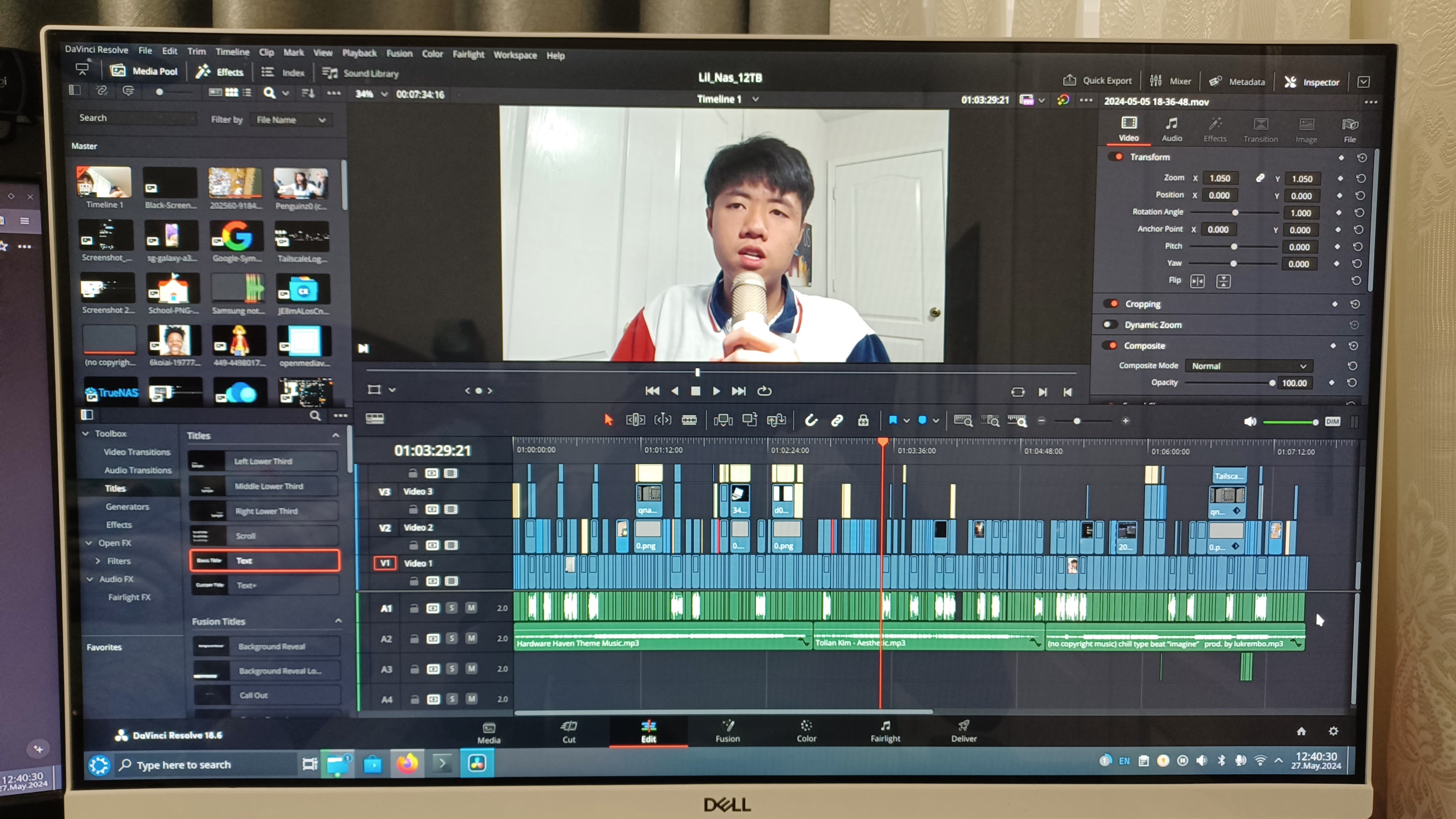
Task: Click the Loop playback icon
Action: (x=764, y=391)
